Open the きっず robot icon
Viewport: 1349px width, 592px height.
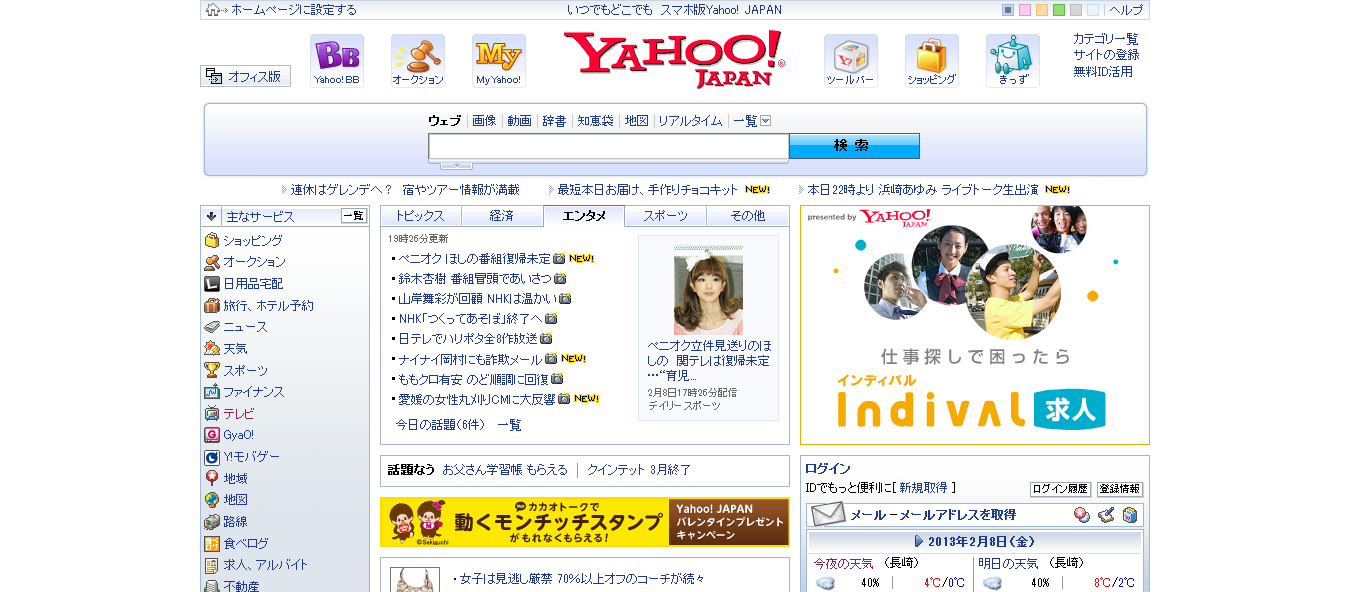click(1012, 60)
